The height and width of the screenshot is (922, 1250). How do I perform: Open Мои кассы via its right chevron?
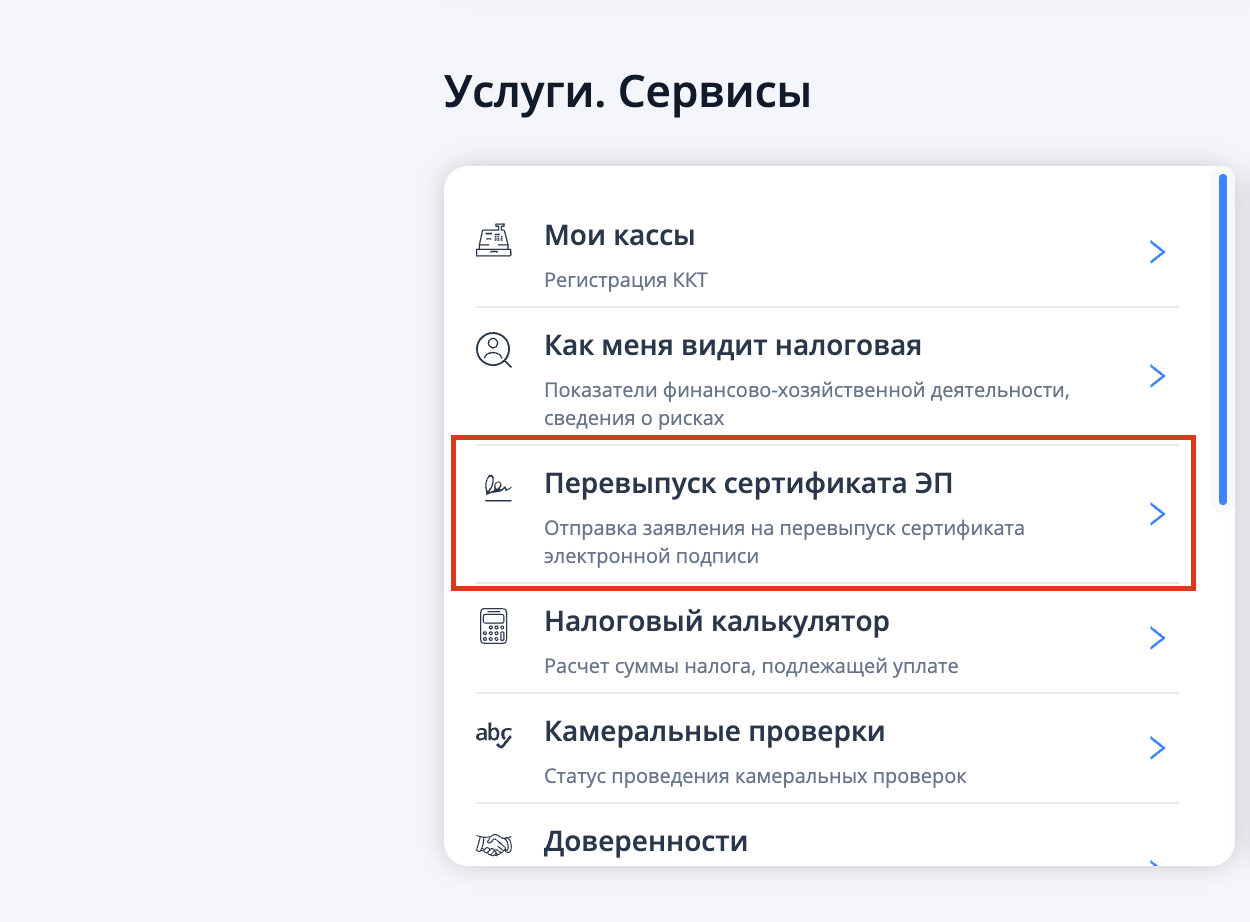pyautogui.click(x=1157, y=251)
